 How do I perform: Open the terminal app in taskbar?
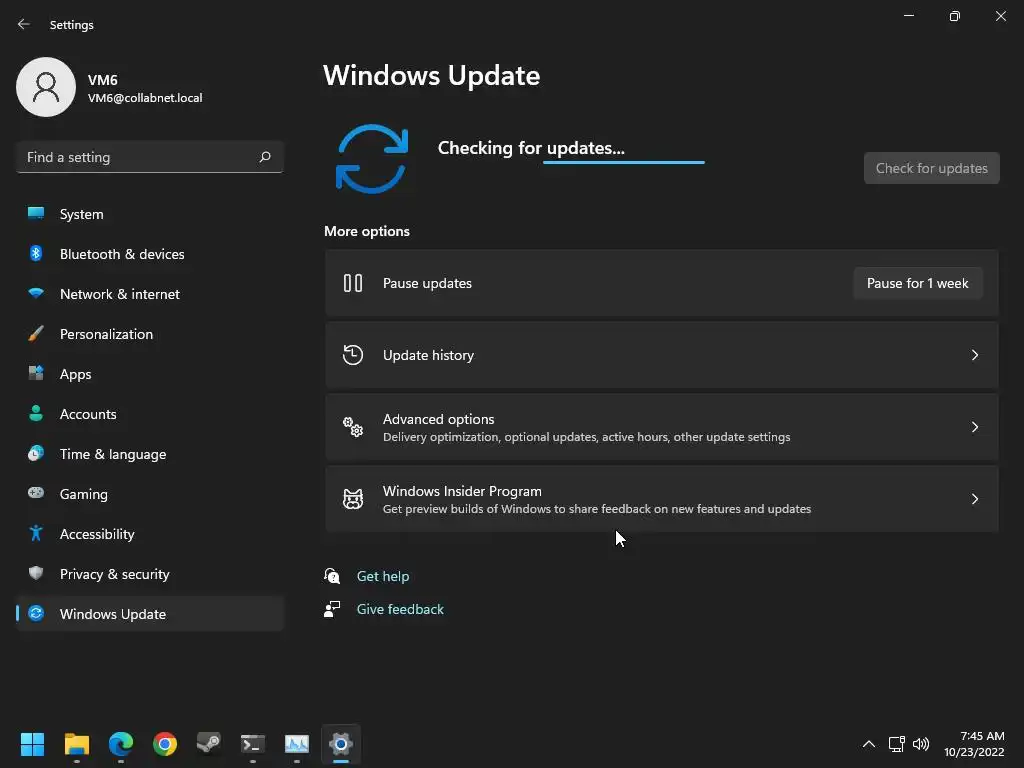pos(253,744)
